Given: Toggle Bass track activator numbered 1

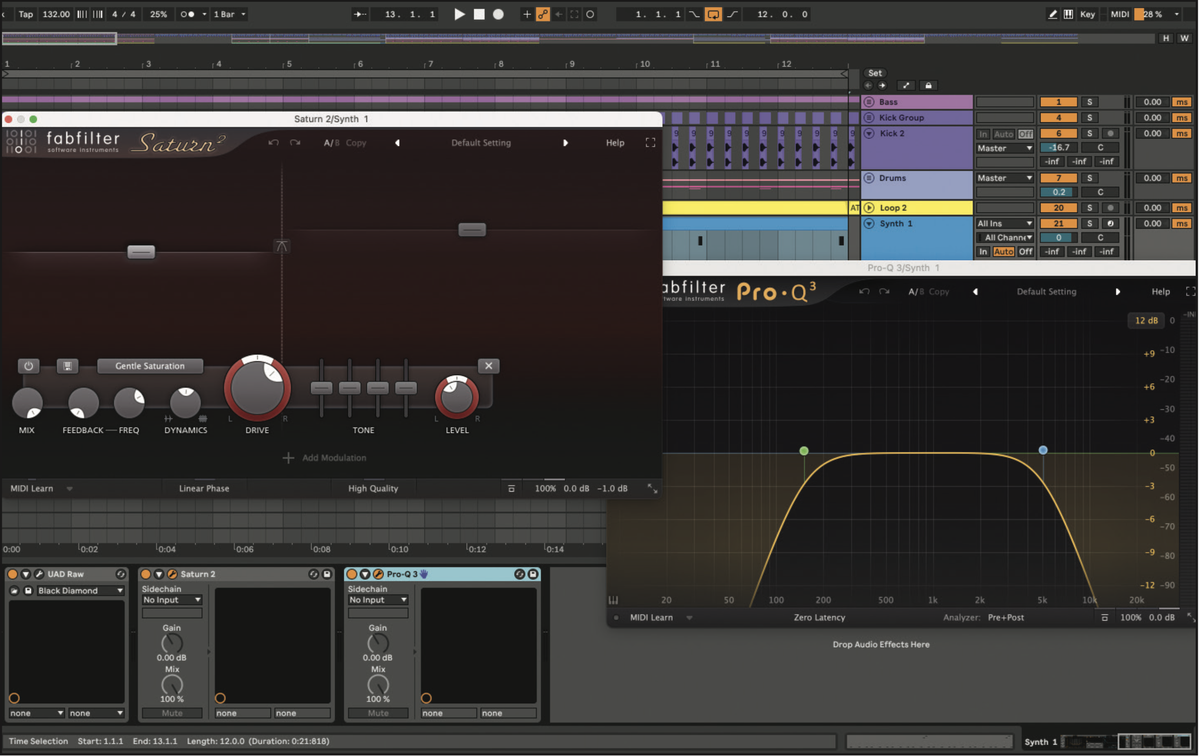Looking at the screenshot, I should tap(1058, 102).
